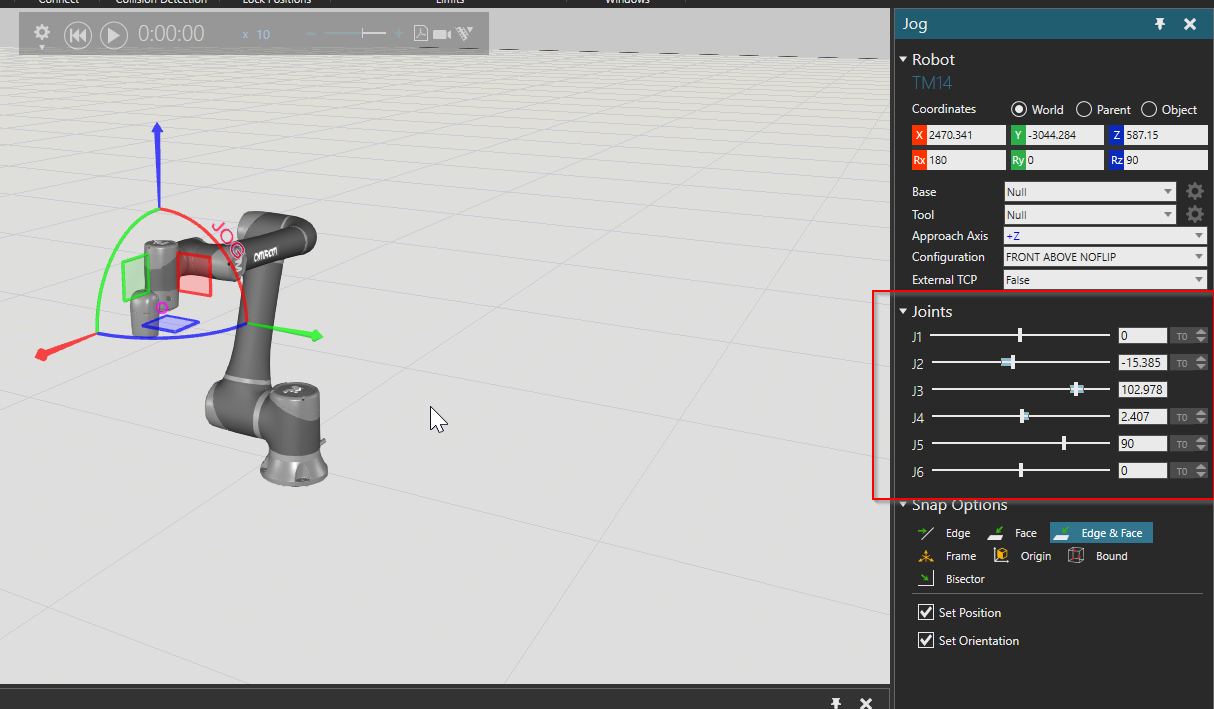Select the Edge & Face snap option
1214x709 pixels.
click(x=1101, y=533)
